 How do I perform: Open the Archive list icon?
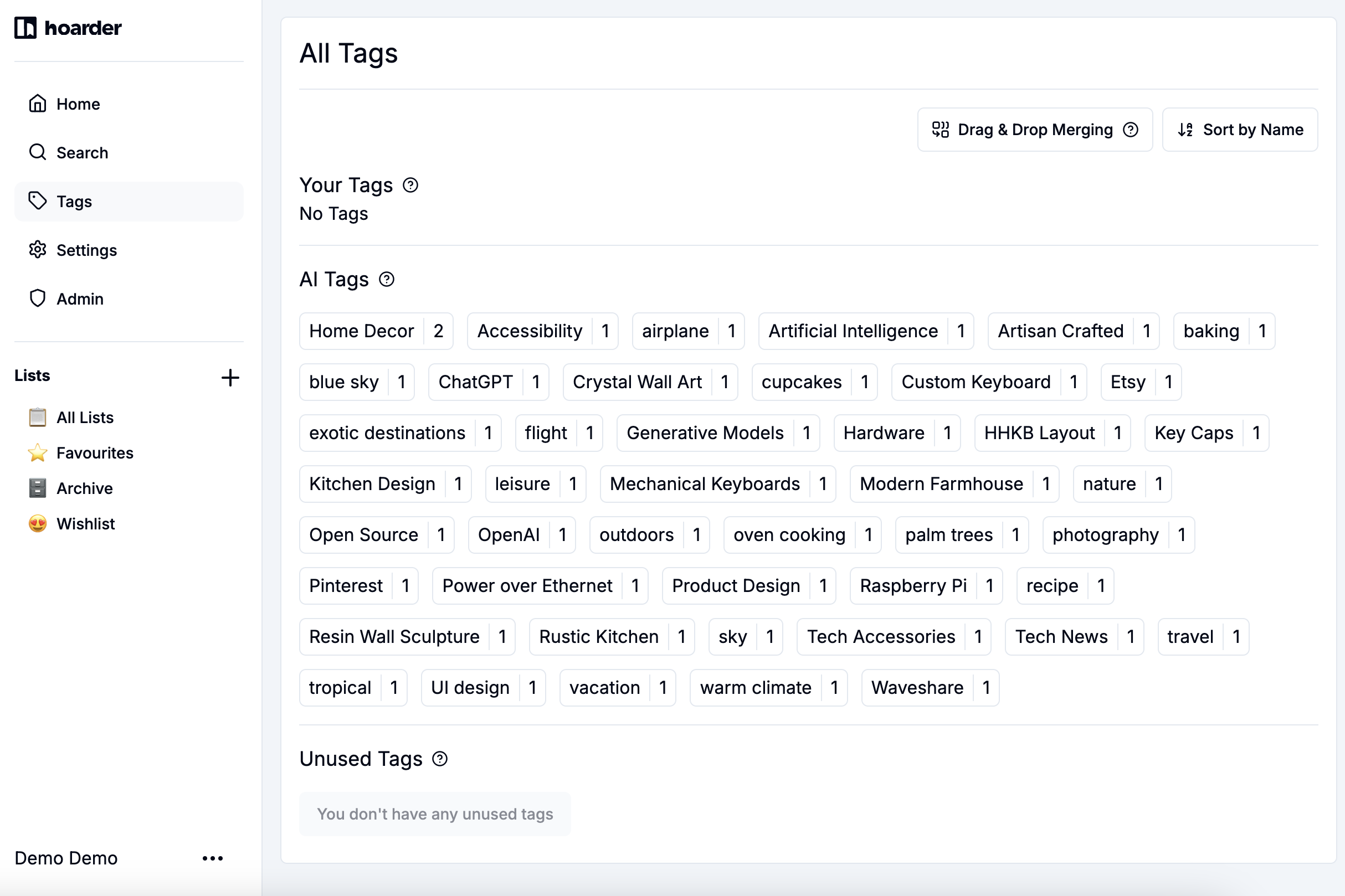(x=37, y=488)
